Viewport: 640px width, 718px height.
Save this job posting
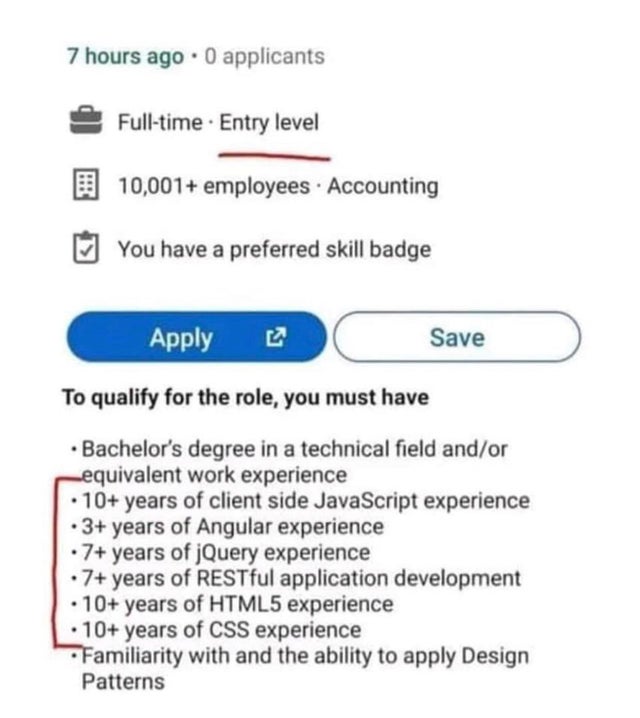pyautogui.click(x=457, y=337)
